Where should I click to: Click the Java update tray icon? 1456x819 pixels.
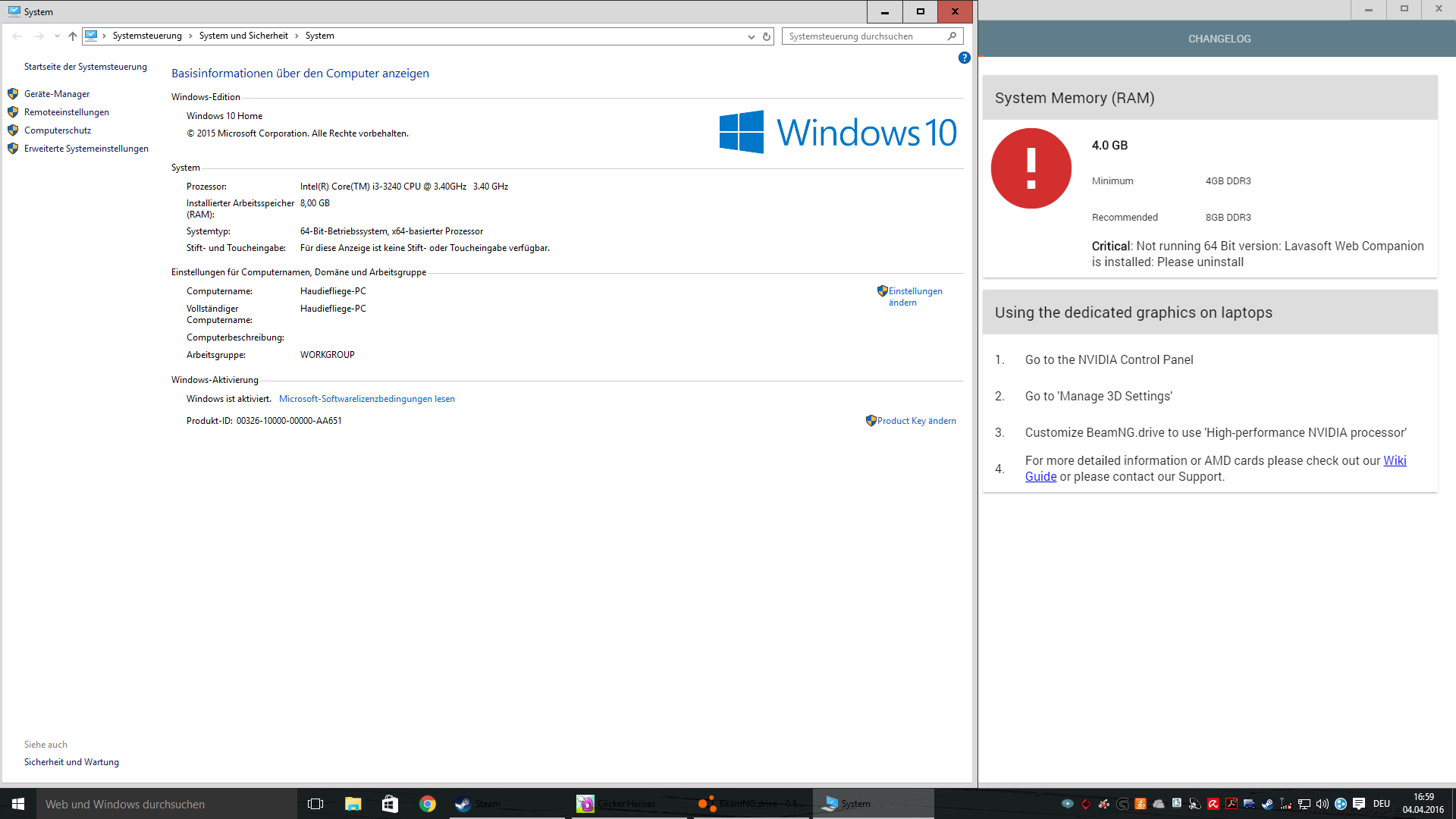pyautogui.click(x=1141, y=804)
